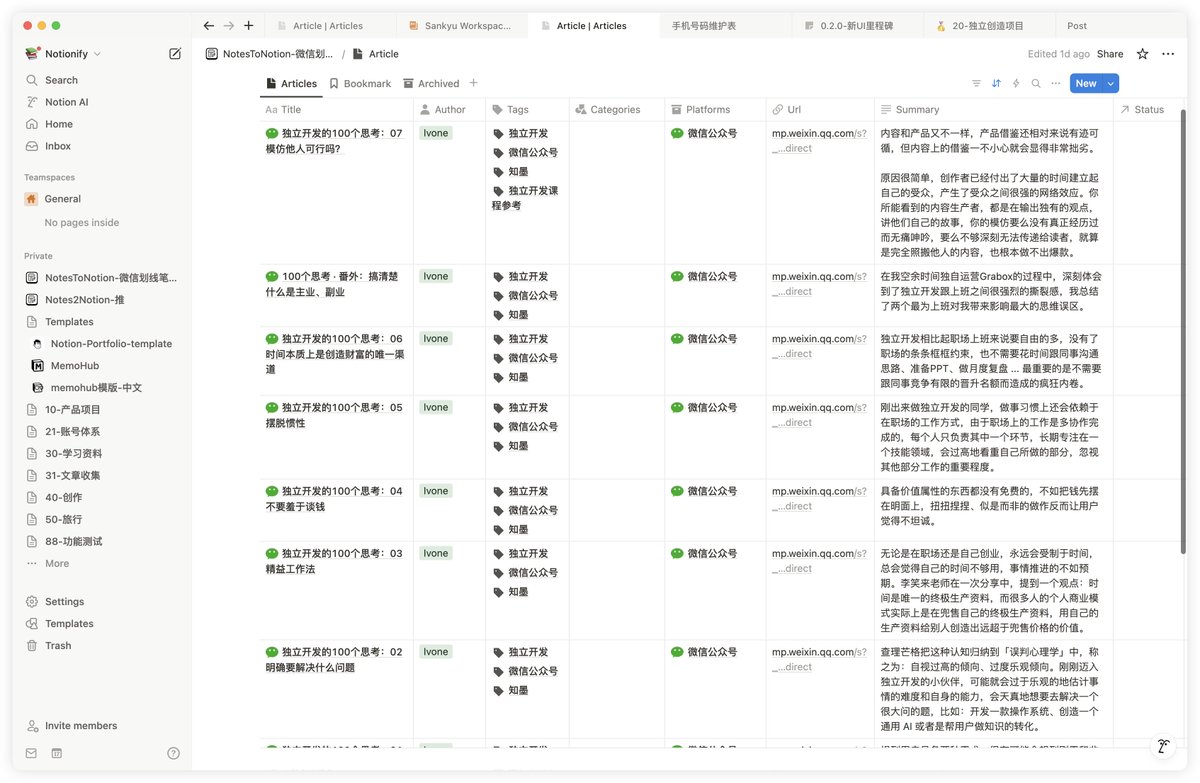Viewport: 1200px width, 783px height.
Task: Click the NotesToNotion breadcrumb
Action: coord(269,54)
